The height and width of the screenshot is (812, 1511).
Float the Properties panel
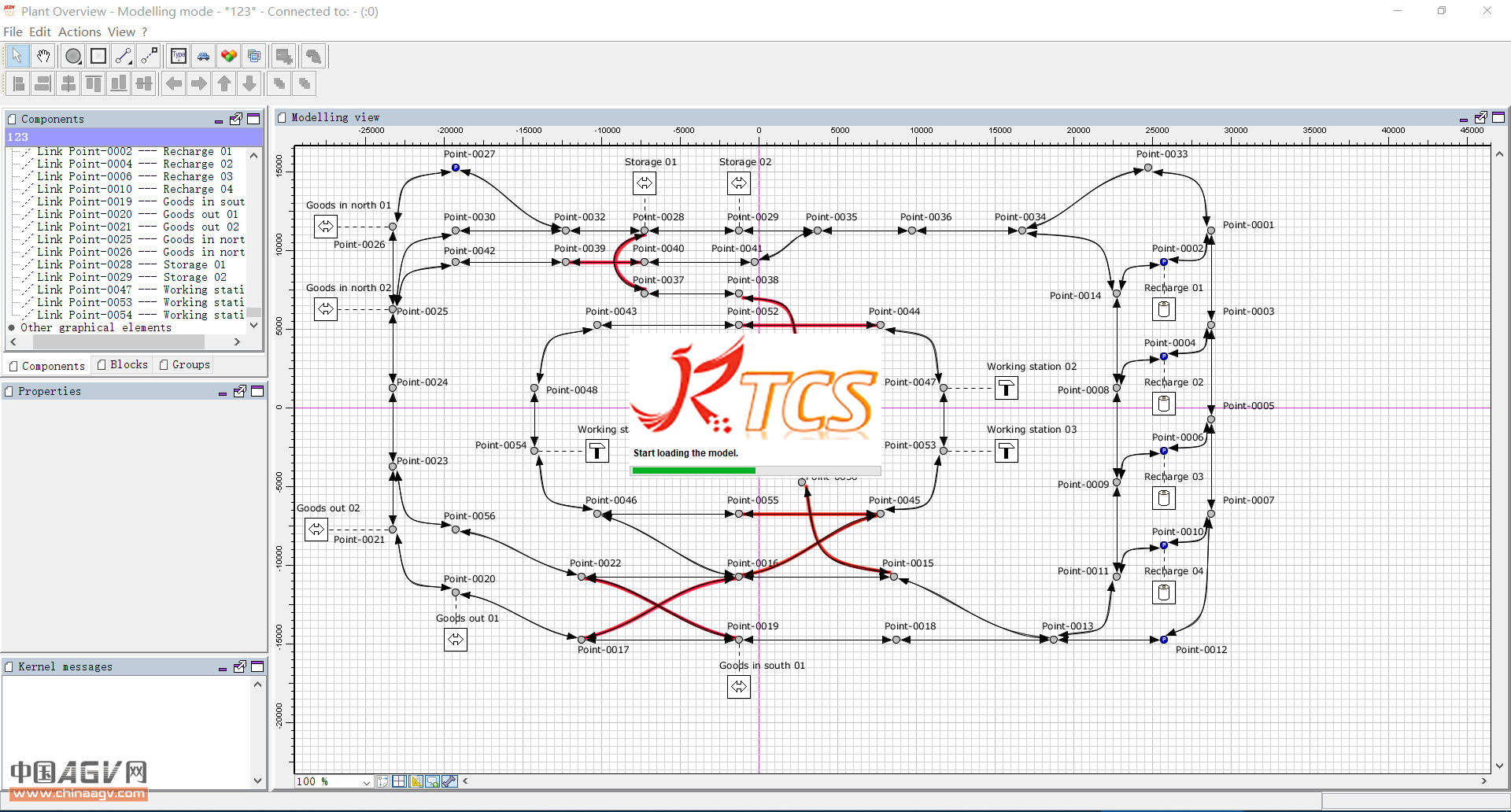click(239, 391)
